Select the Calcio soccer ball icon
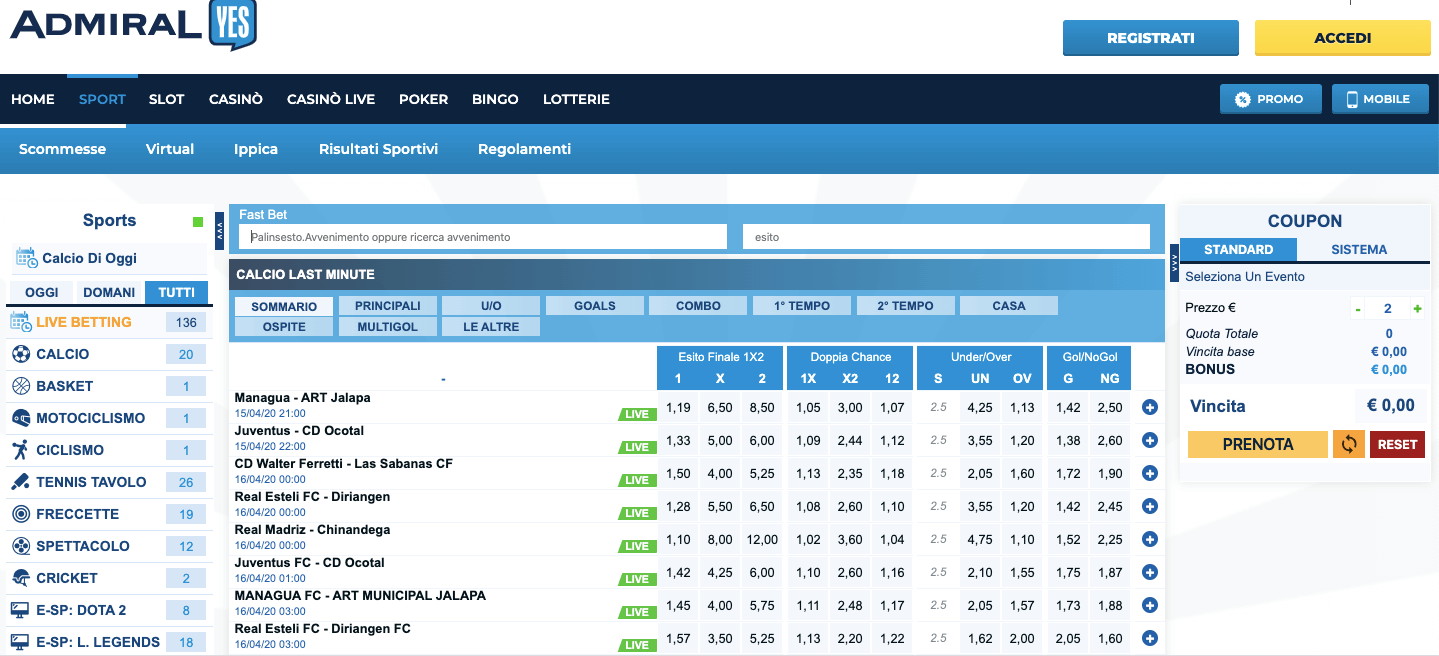This screenshot has height=656, width=1439. click(20, 354)
